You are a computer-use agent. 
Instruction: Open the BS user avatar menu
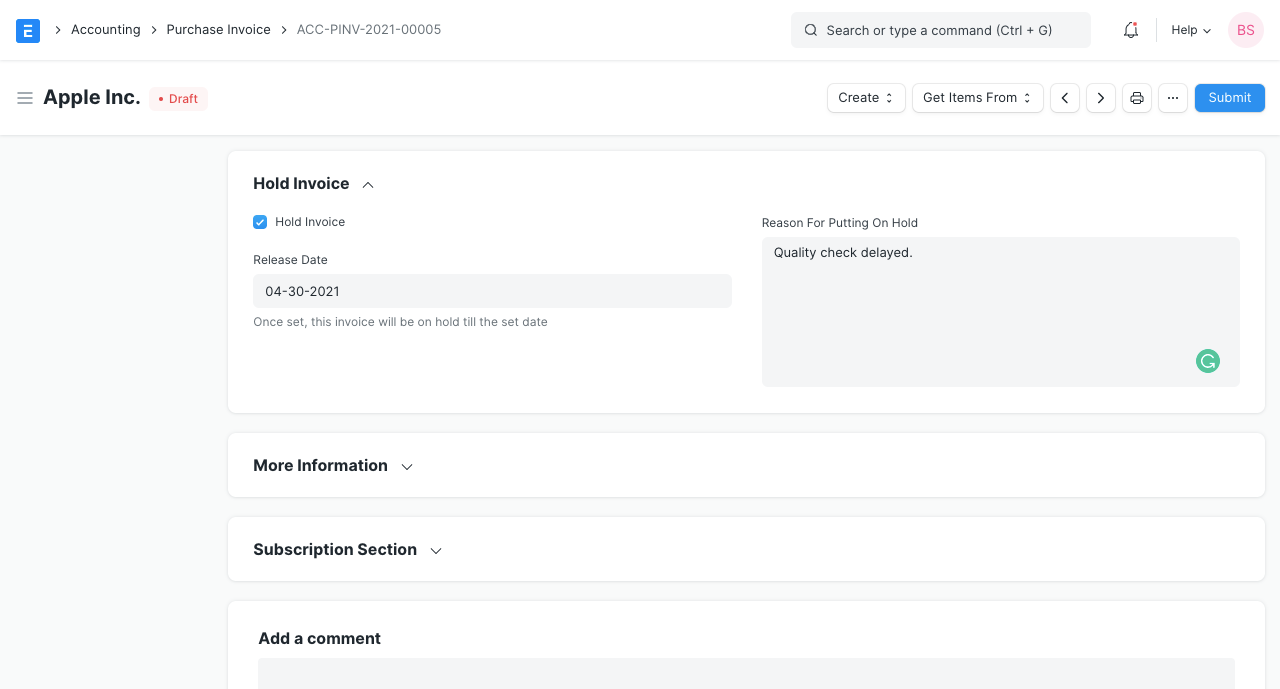1245,30
